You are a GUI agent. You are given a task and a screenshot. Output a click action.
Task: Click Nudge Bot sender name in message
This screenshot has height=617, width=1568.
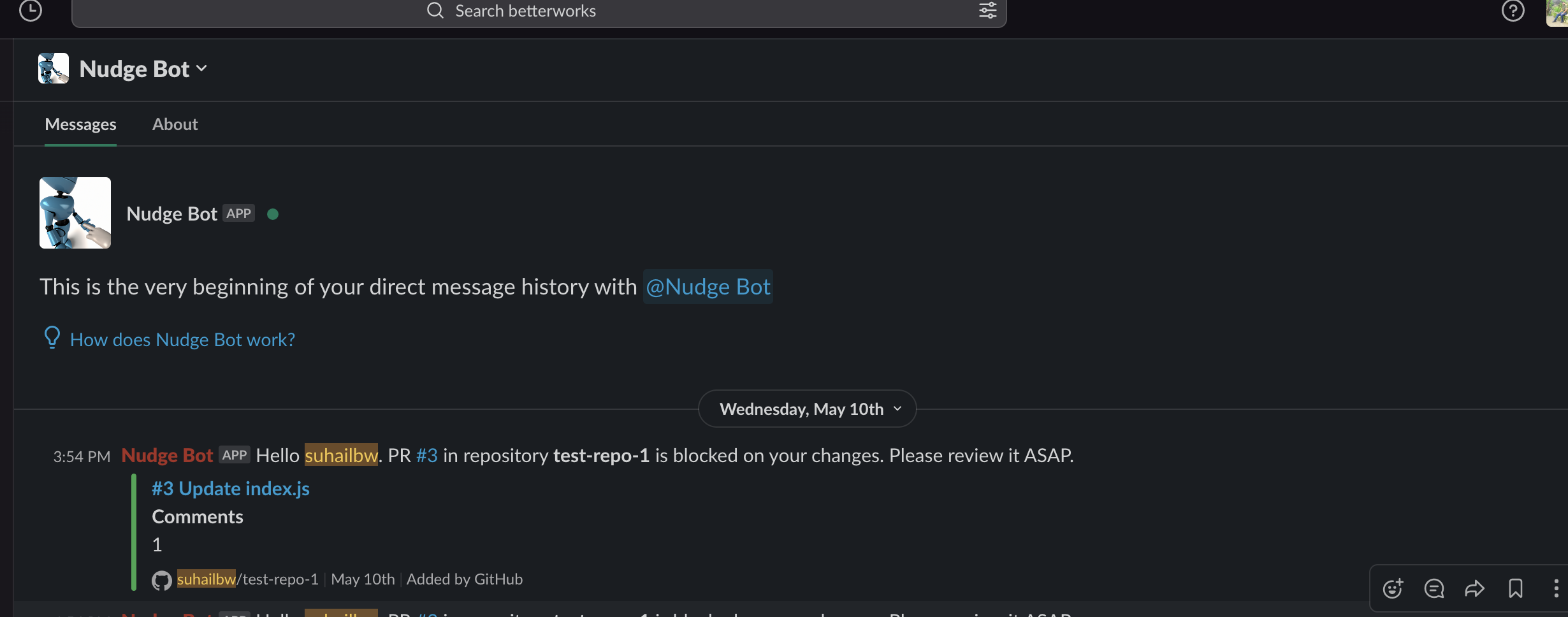167,455
